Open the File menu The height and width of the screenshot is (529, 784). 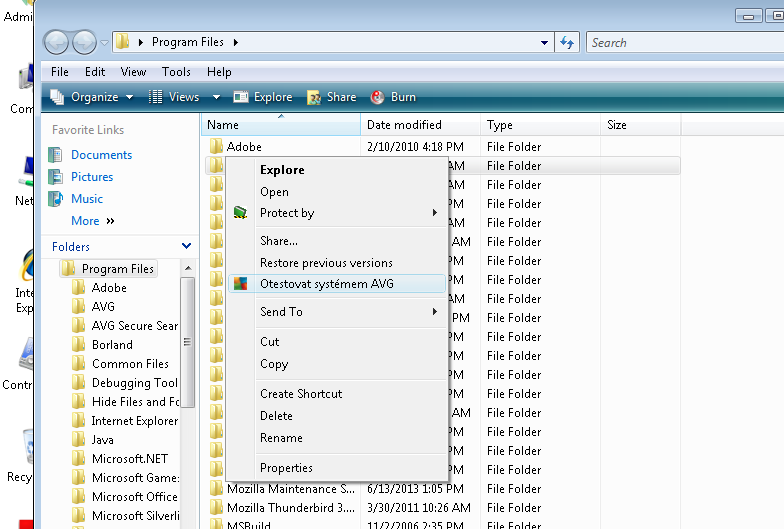point(60,72)
